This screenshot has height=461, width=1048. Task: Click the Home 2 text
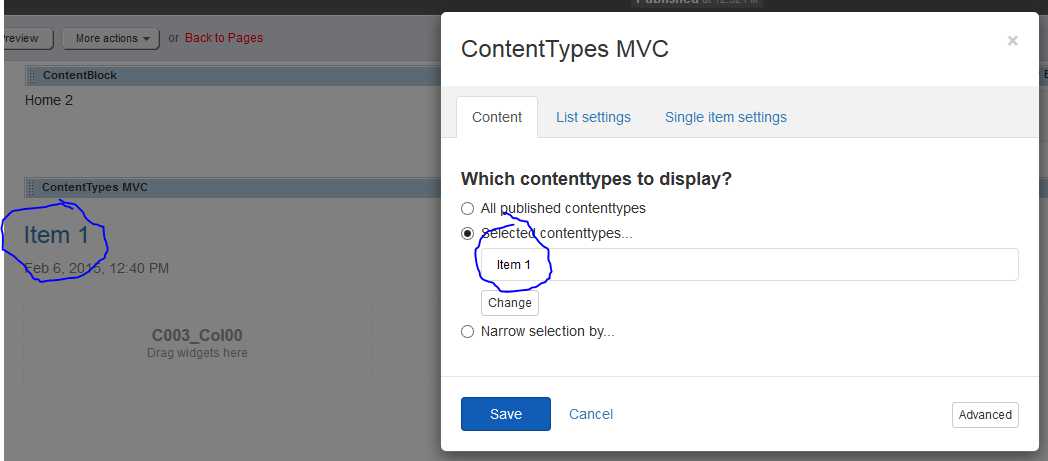[x=49, y=100]
